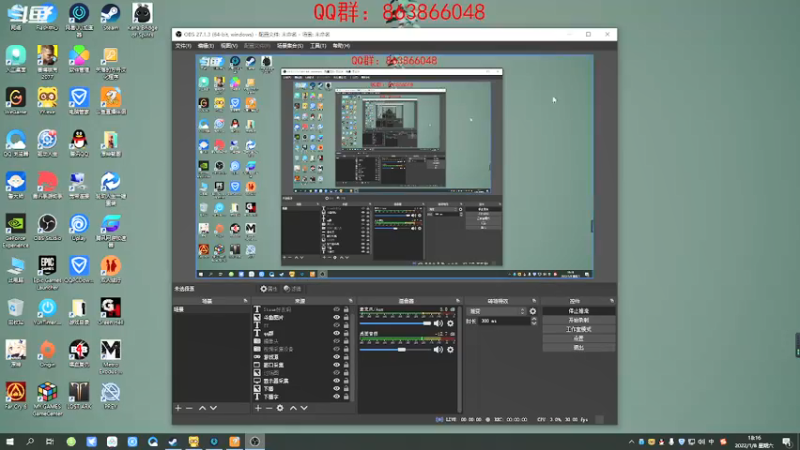Select the Metro Exodus desktop icon

coord(110,357)
